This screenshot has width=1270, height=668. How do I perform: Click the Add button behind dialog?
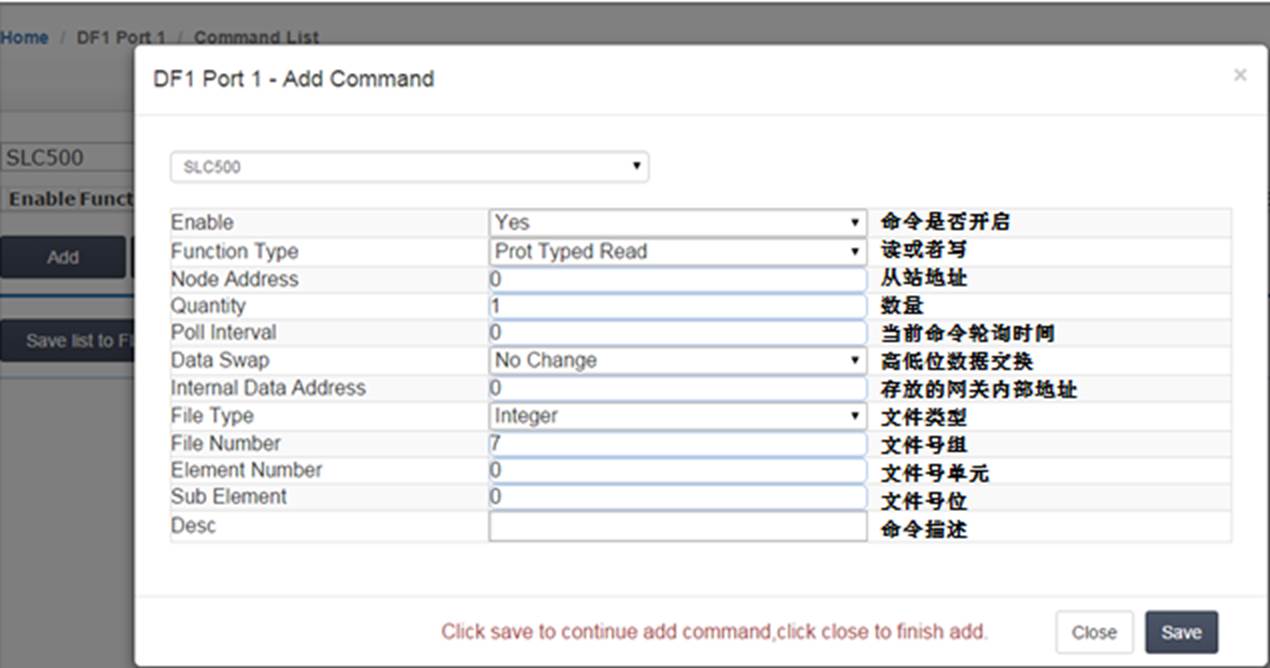point(62,257)
